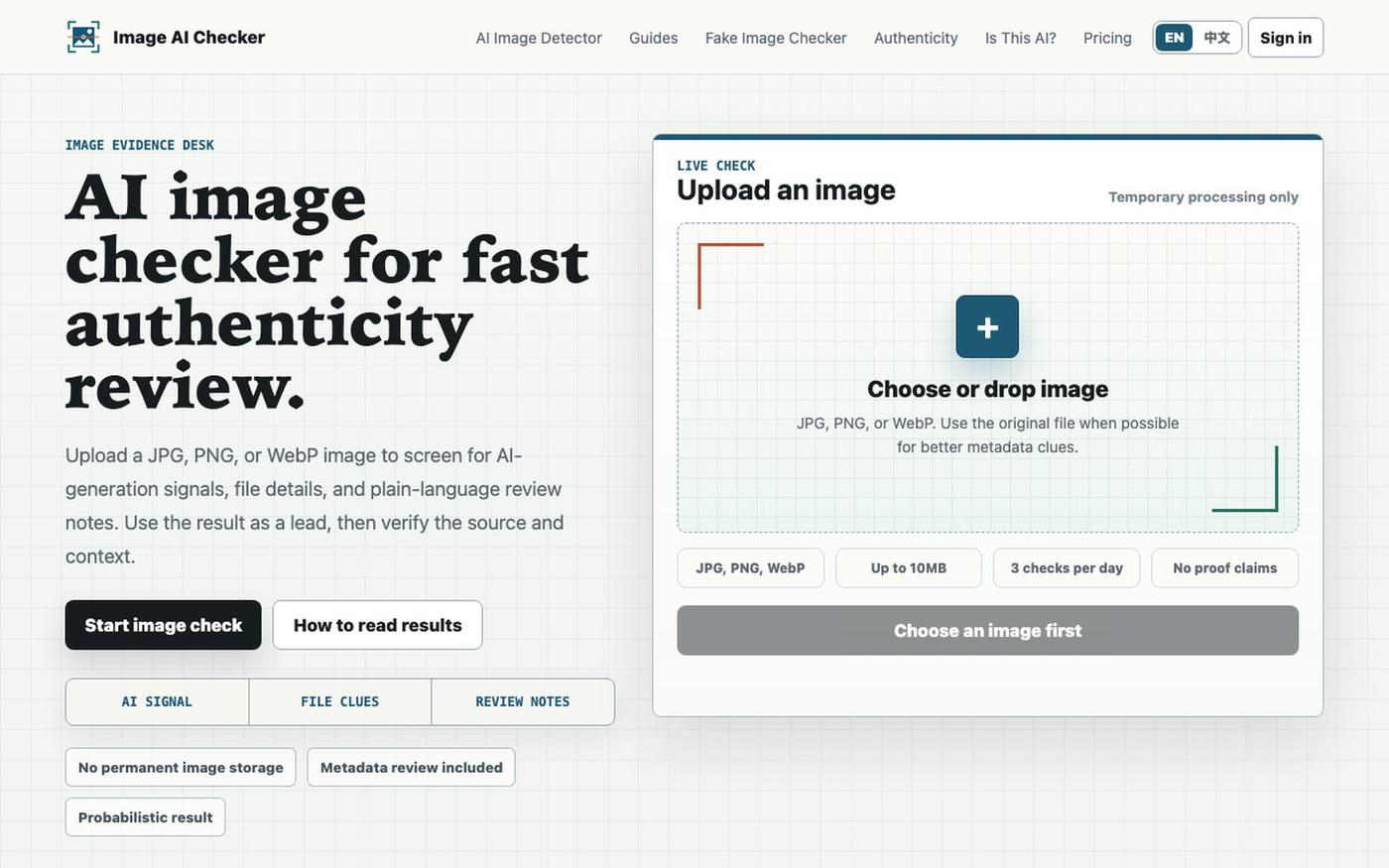
Task: Click the Metadata review included chip
Action: coord(412,767)
